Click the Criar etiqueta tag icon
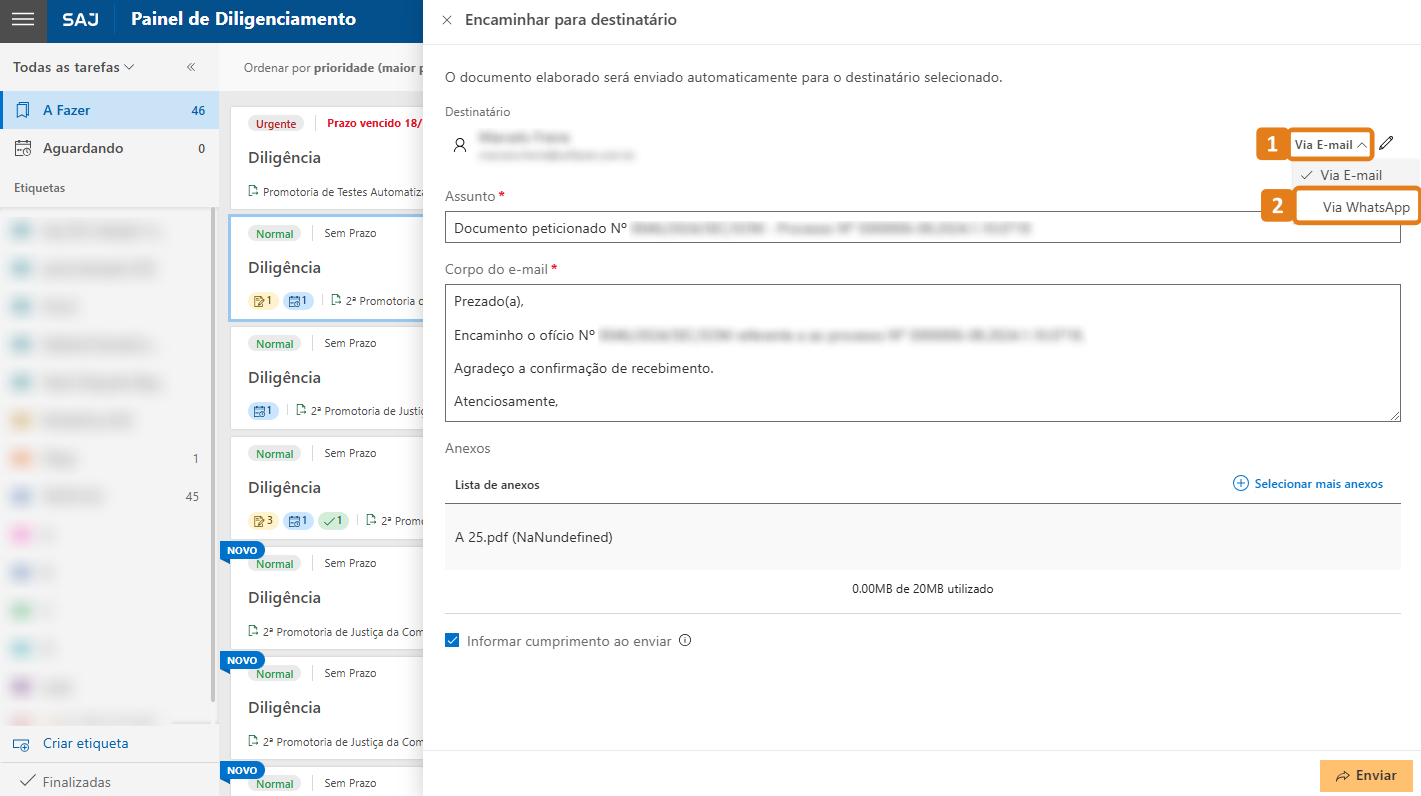Image resolution: width=1421 pixels, height=796 pixels. coord(22,743)
